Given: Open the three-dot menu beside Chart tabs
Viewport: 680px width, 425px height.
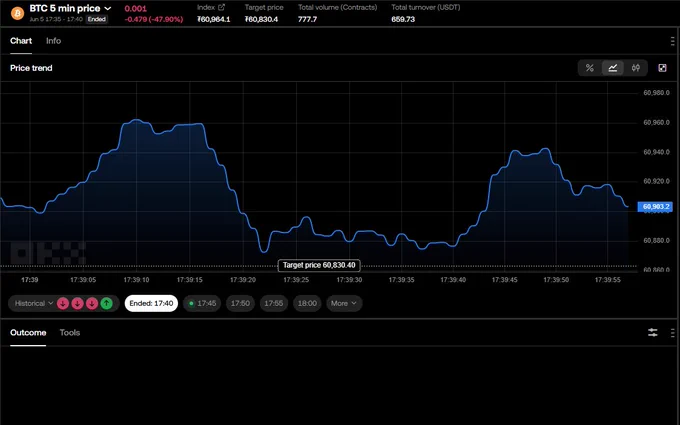Looking at the screenshot, I should tap(672, 41).
